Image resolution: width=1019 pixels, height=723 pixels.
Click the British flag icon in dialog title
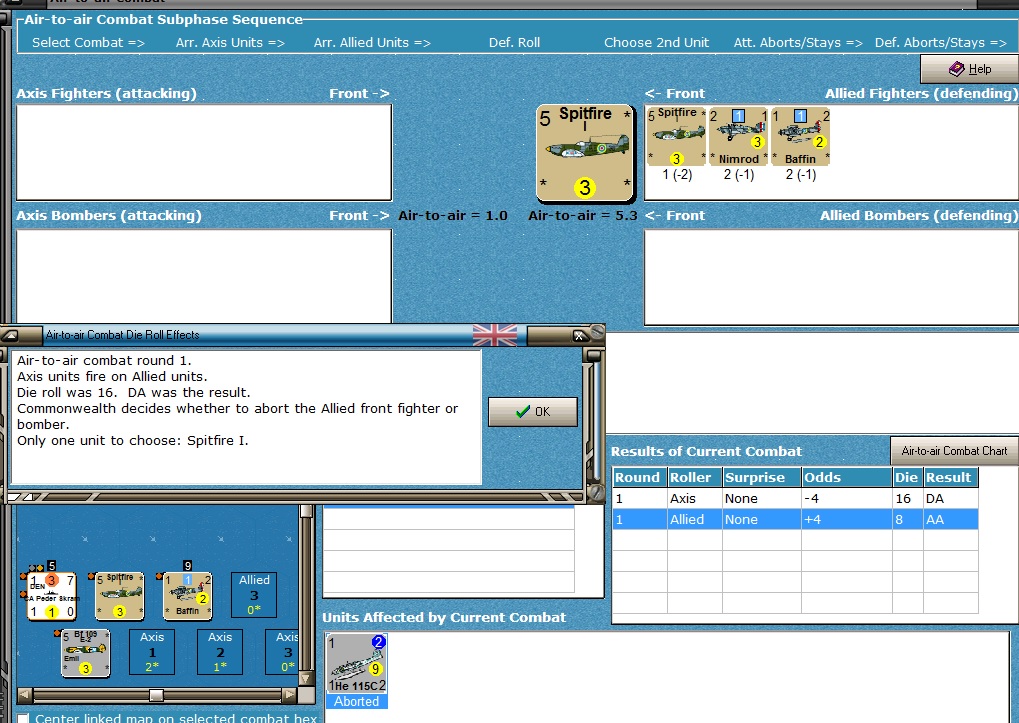[495, 335]
